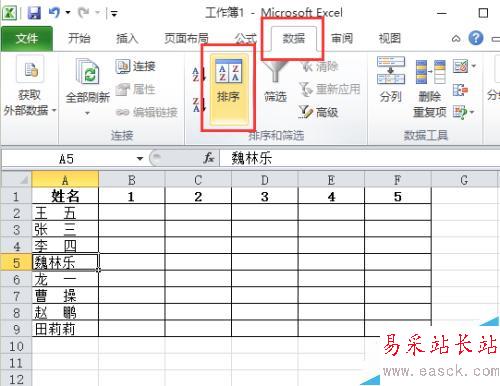The image size is (500, 386).
Task: Open the Undo history dropdown arrow
Action: tap(68, 13)
